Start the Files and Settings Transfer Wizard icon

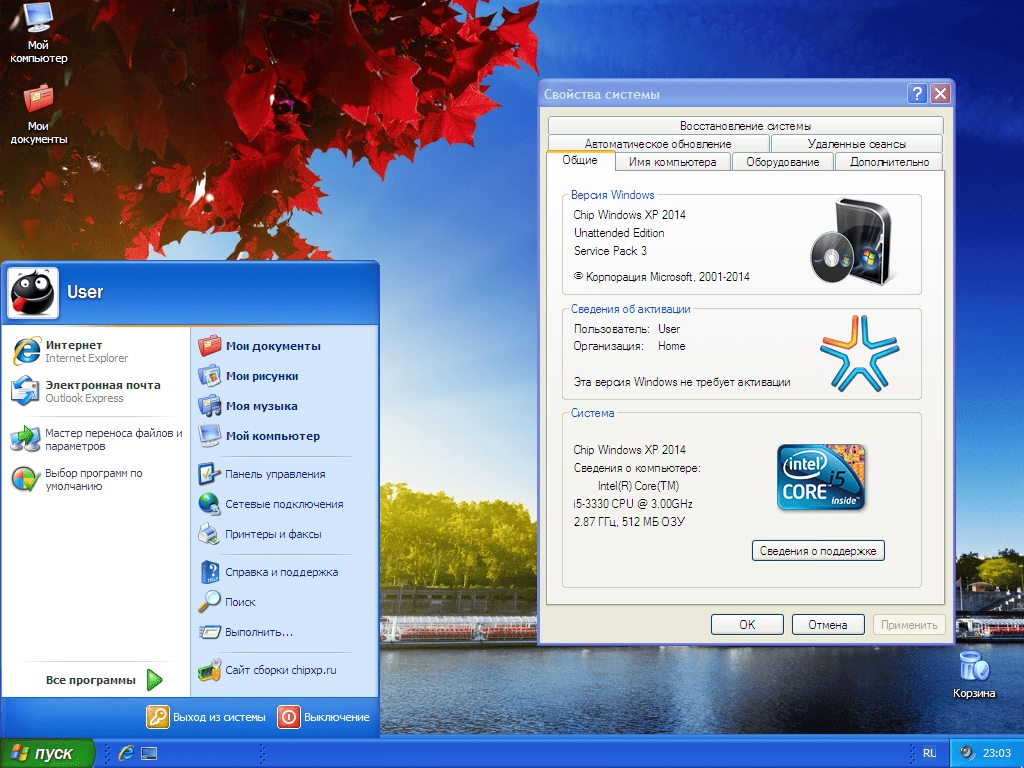click(25, 439)
